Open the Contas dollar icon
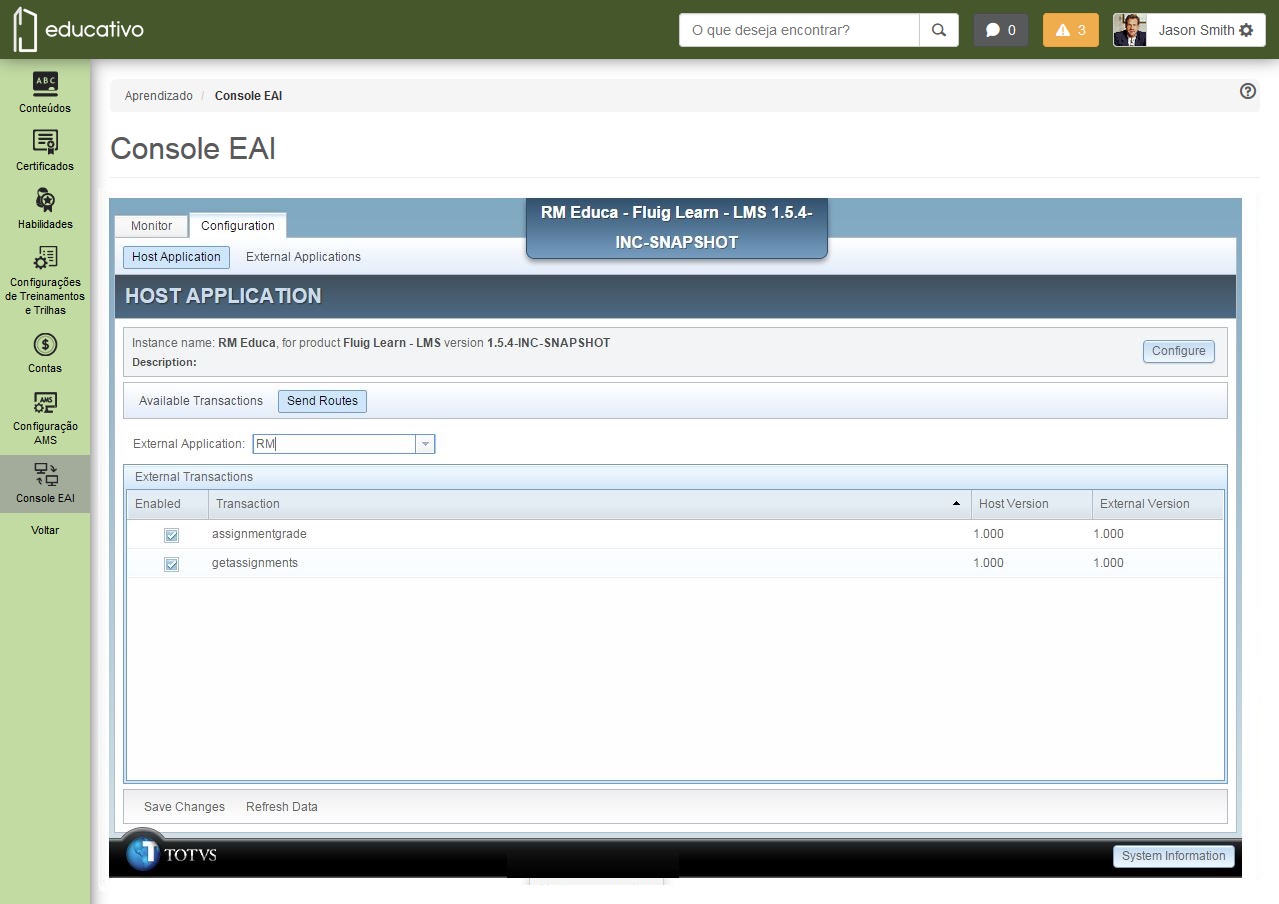Viewport: 1279px width, 904px height. [x=45, y=344]
